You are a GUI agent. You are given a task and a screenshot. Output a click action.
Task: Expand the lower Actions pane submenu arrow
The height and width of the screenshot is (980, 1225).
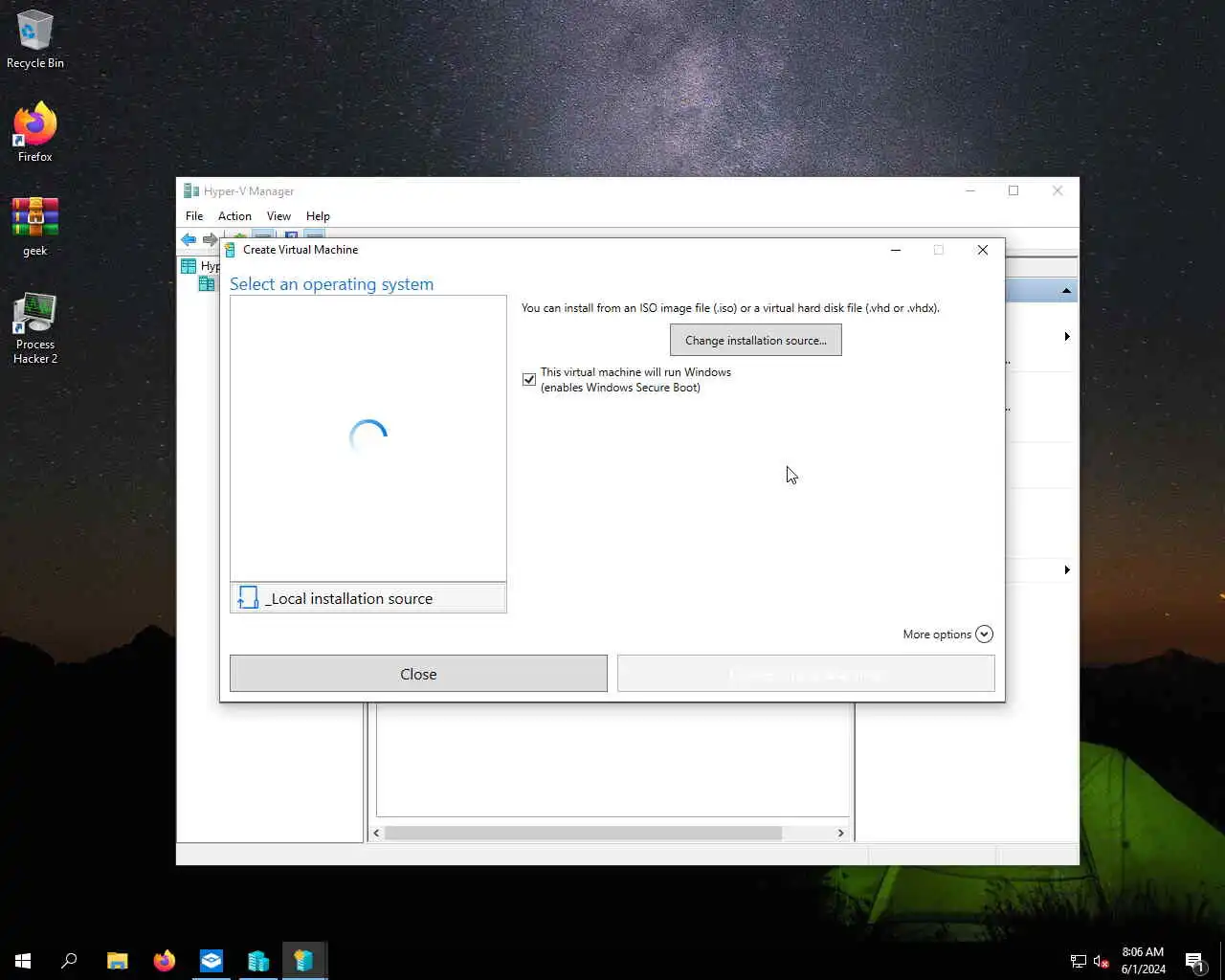[1067, 570]
